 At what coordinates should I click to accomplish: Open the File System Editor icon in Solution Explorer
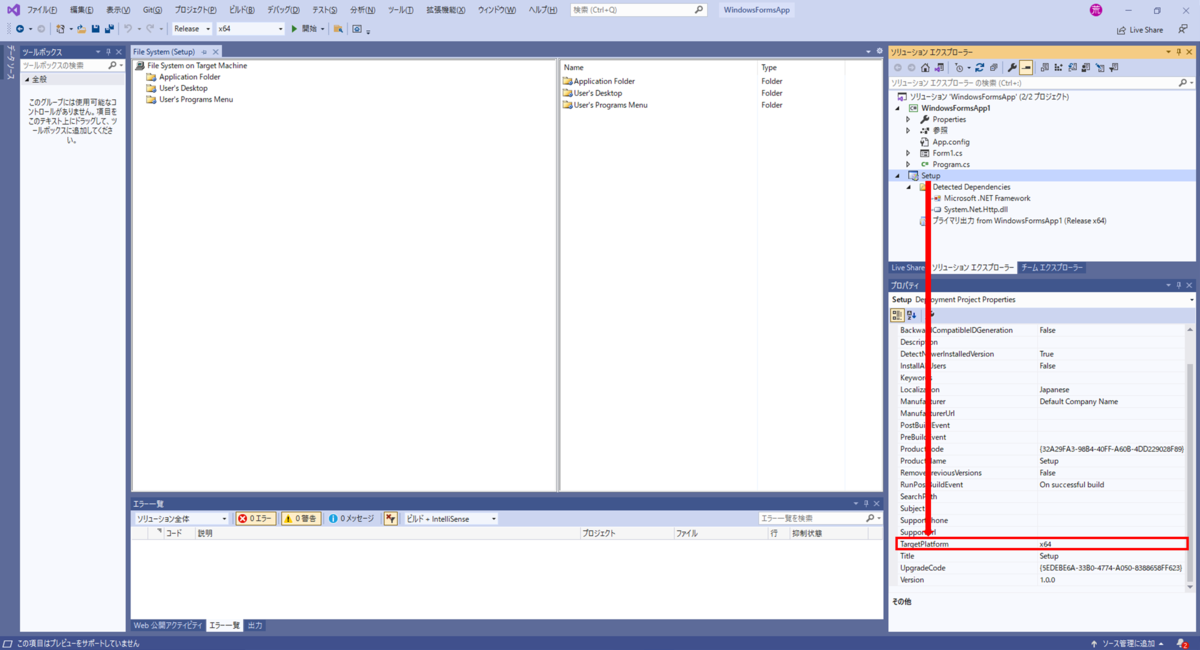(x=1044, y=68)
